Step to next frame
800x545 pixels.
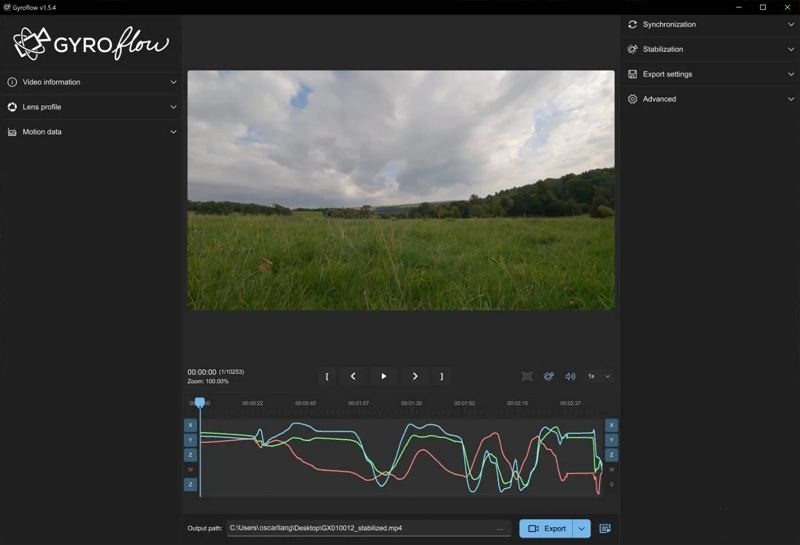click(x=415, y=377)
